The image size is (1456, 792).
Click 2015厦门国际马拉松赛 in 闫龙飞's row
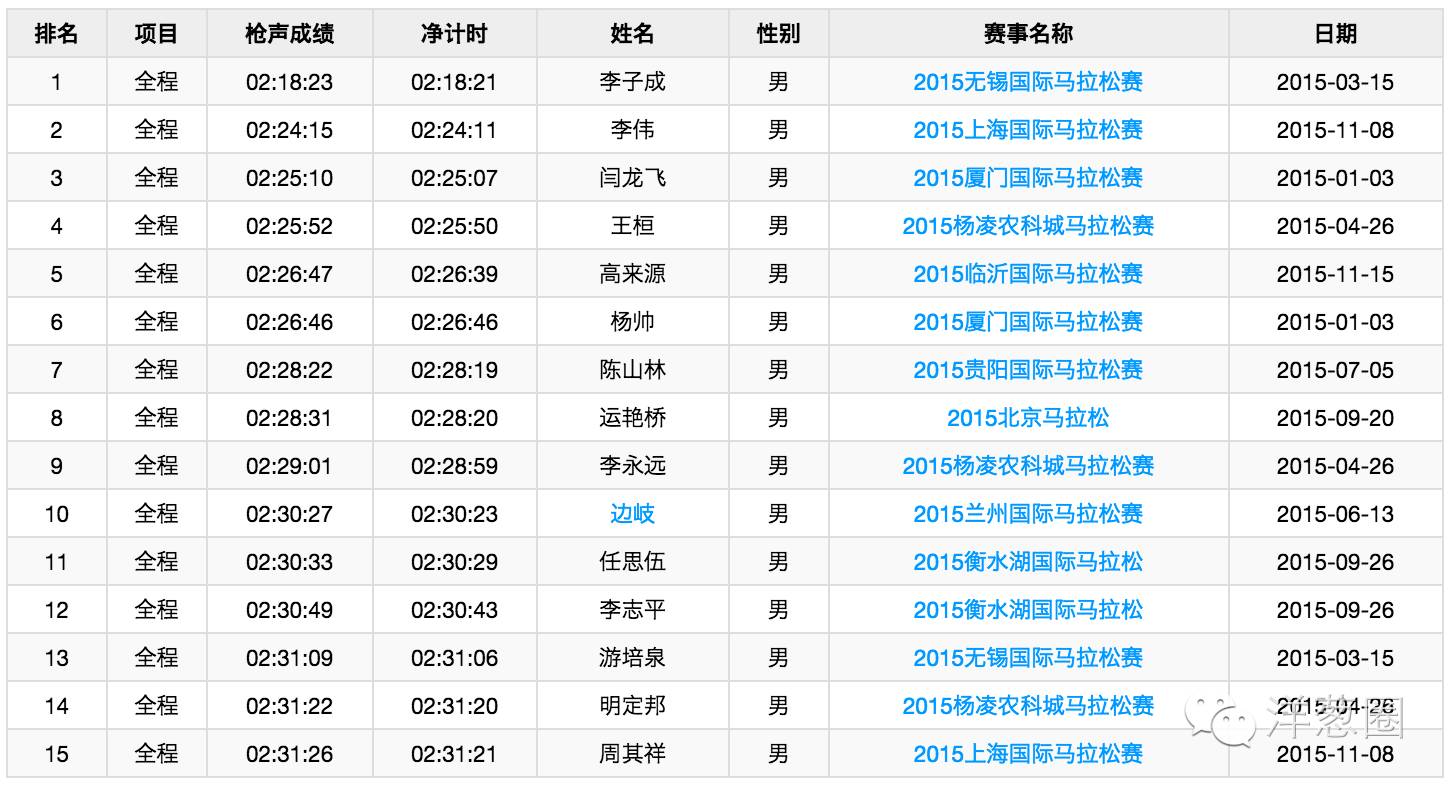(1027, 178)
